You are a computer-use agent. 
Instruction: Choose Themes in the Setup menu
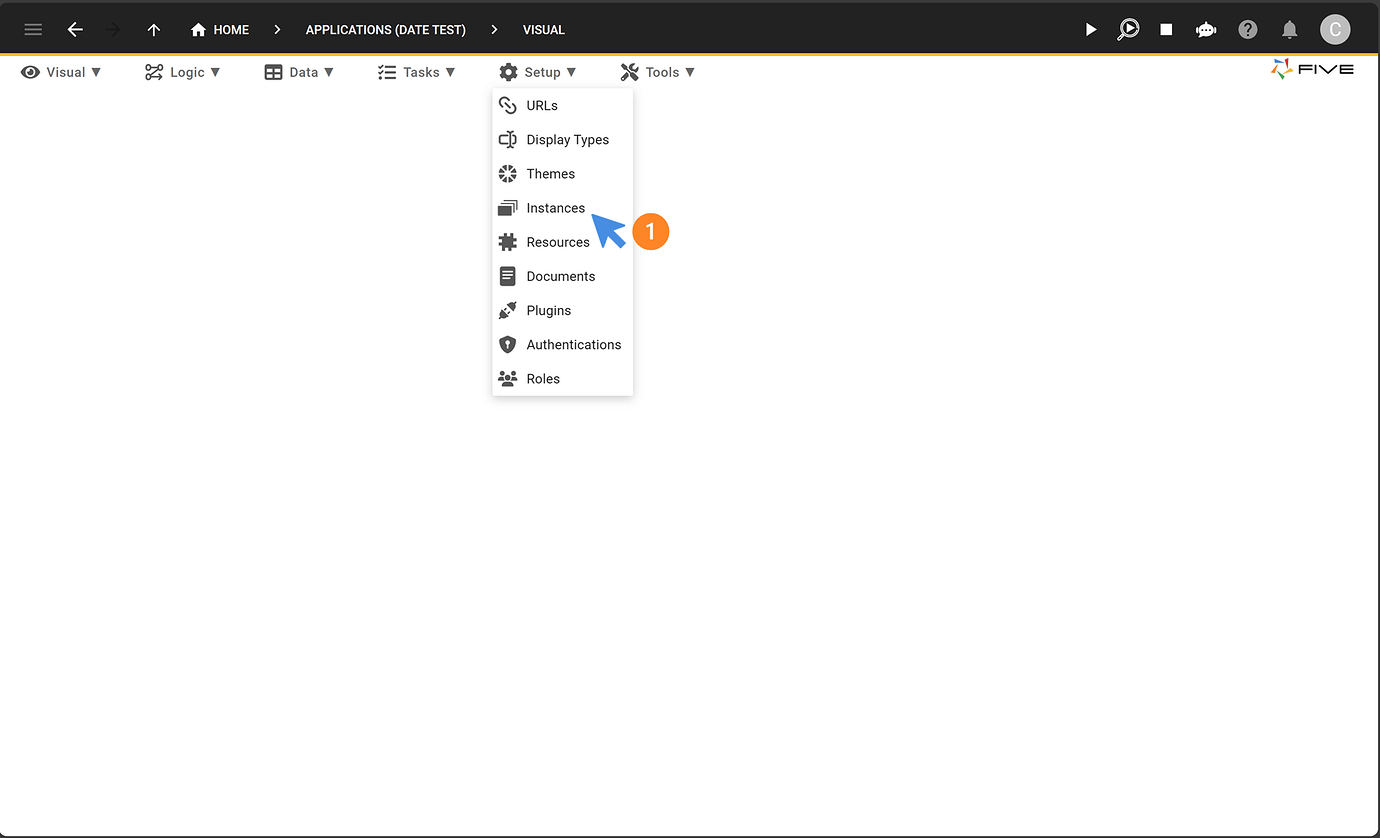pyautogui.click(x=550, y=174)
